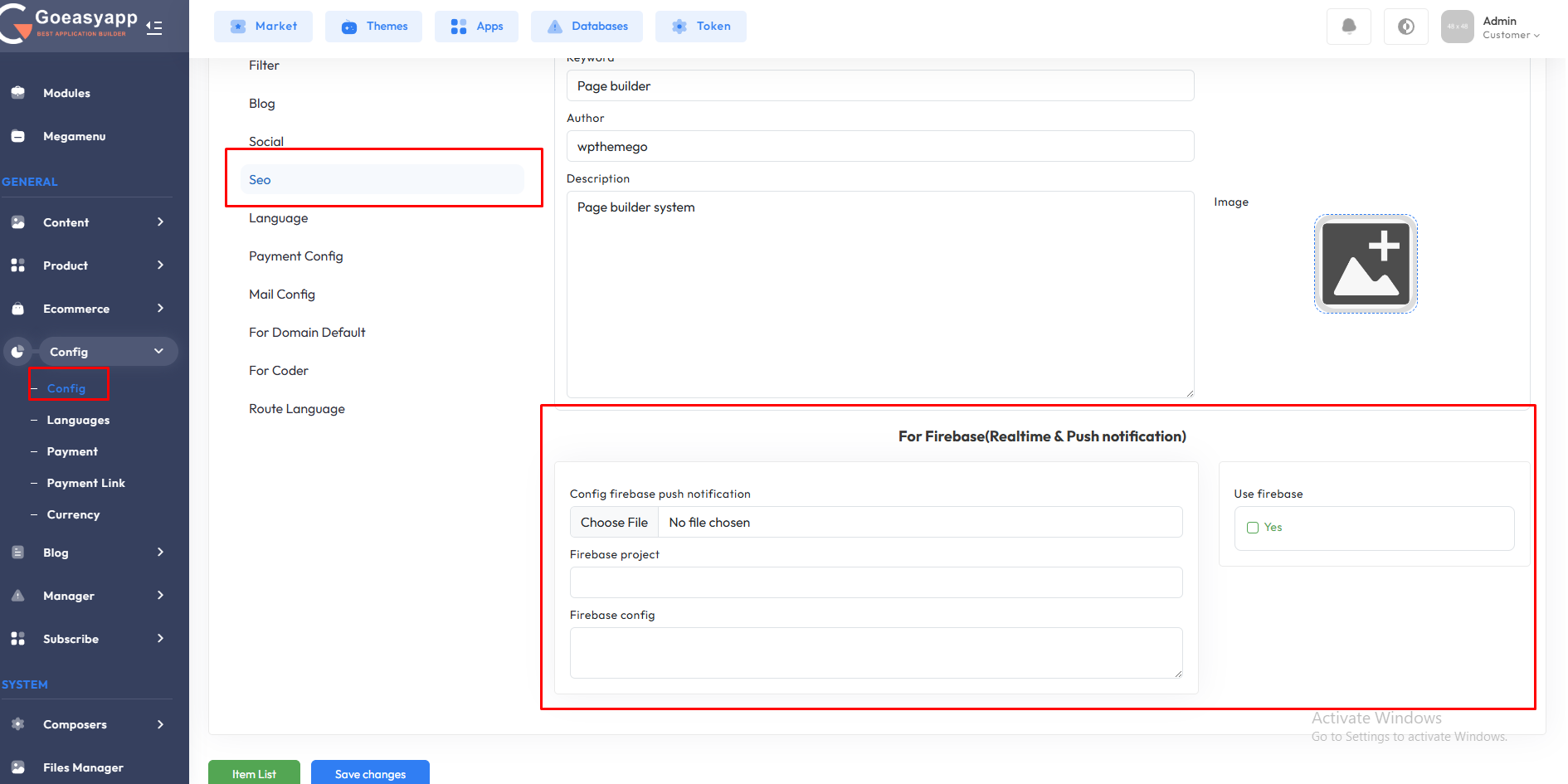Click the Firebase project input field
The image size is (1568, 784).
(x=875, y=582)
